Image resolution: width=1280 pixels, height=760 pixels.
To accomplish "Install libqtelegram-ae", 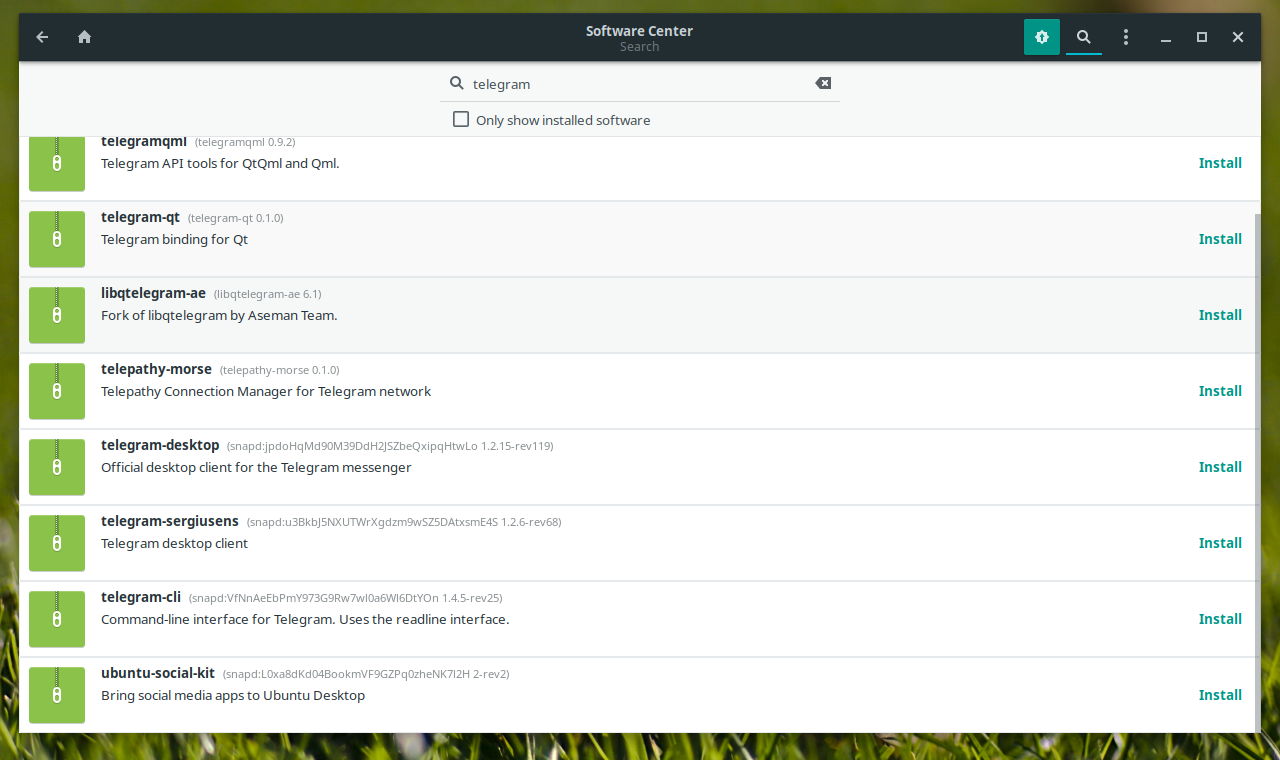I will pos(1220,315).
